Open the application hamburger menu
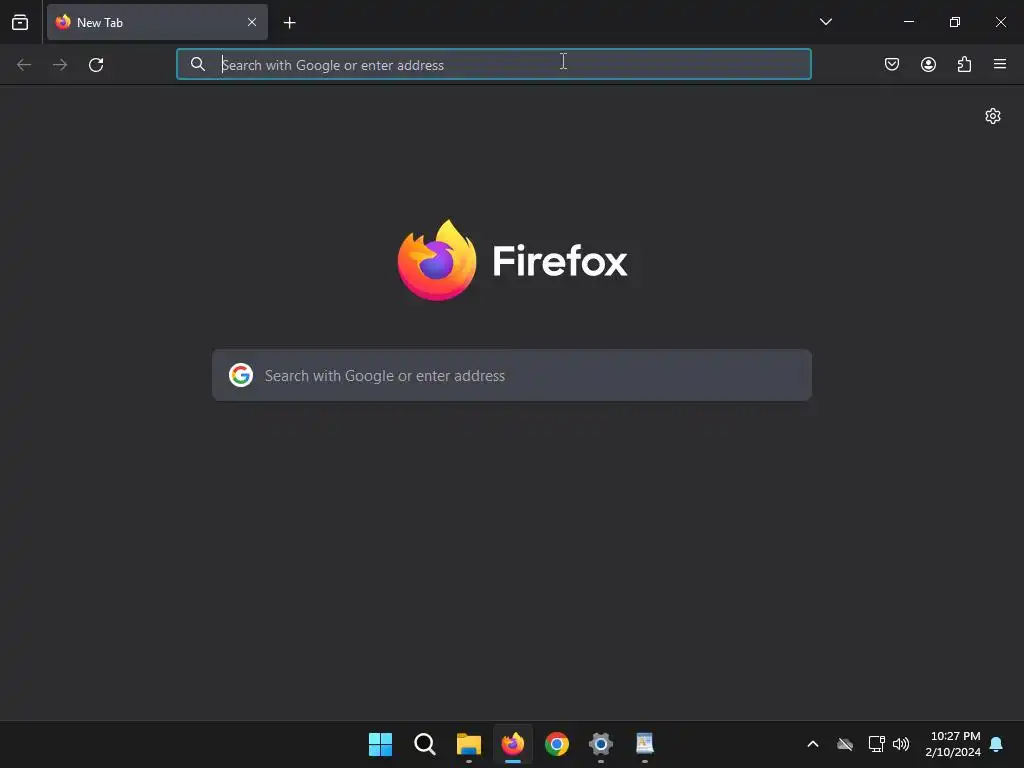This screenshot has width=1024, height=768. point(1000,64)
